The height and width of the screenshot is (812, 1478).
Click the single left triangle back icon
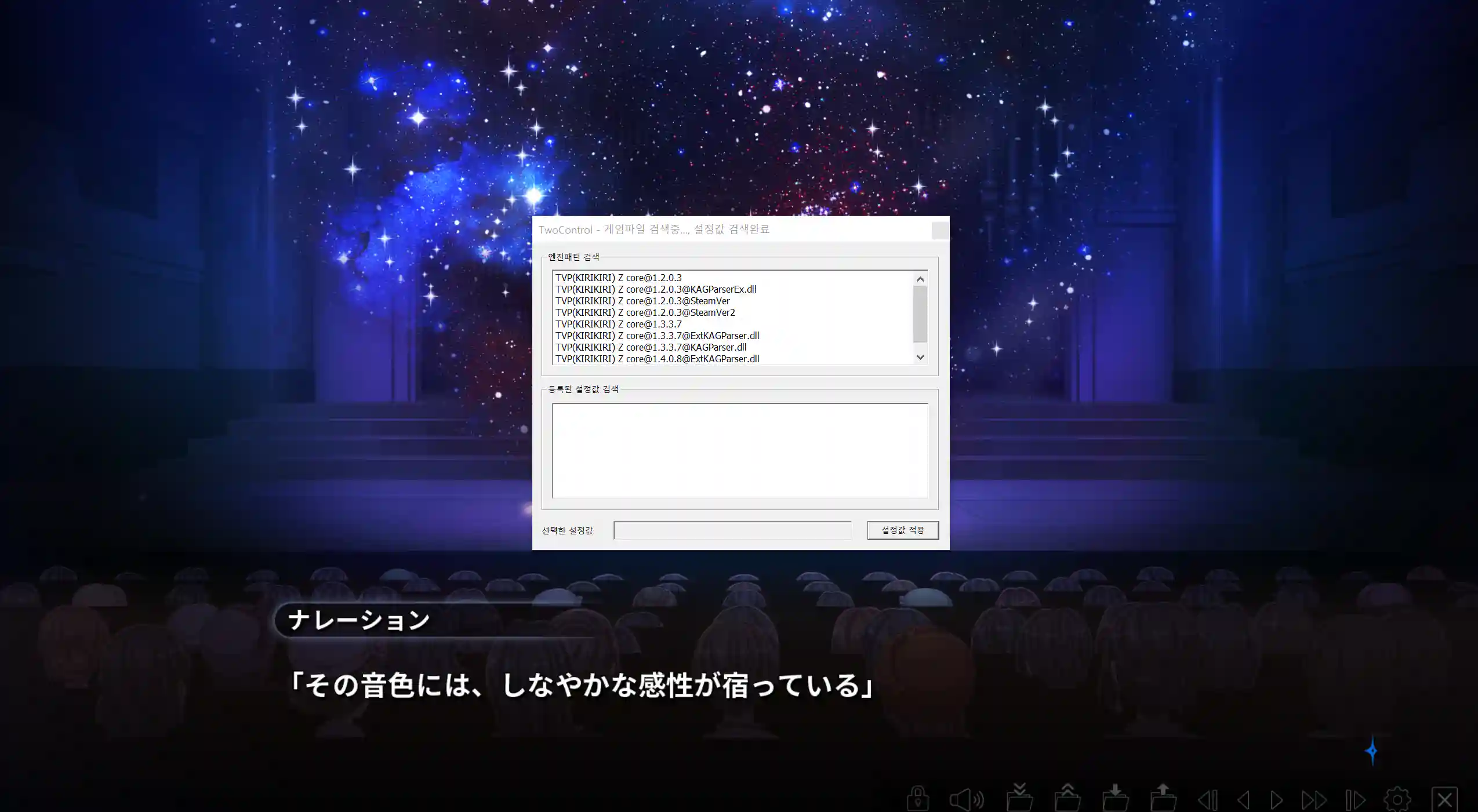tap(1243, 800)
